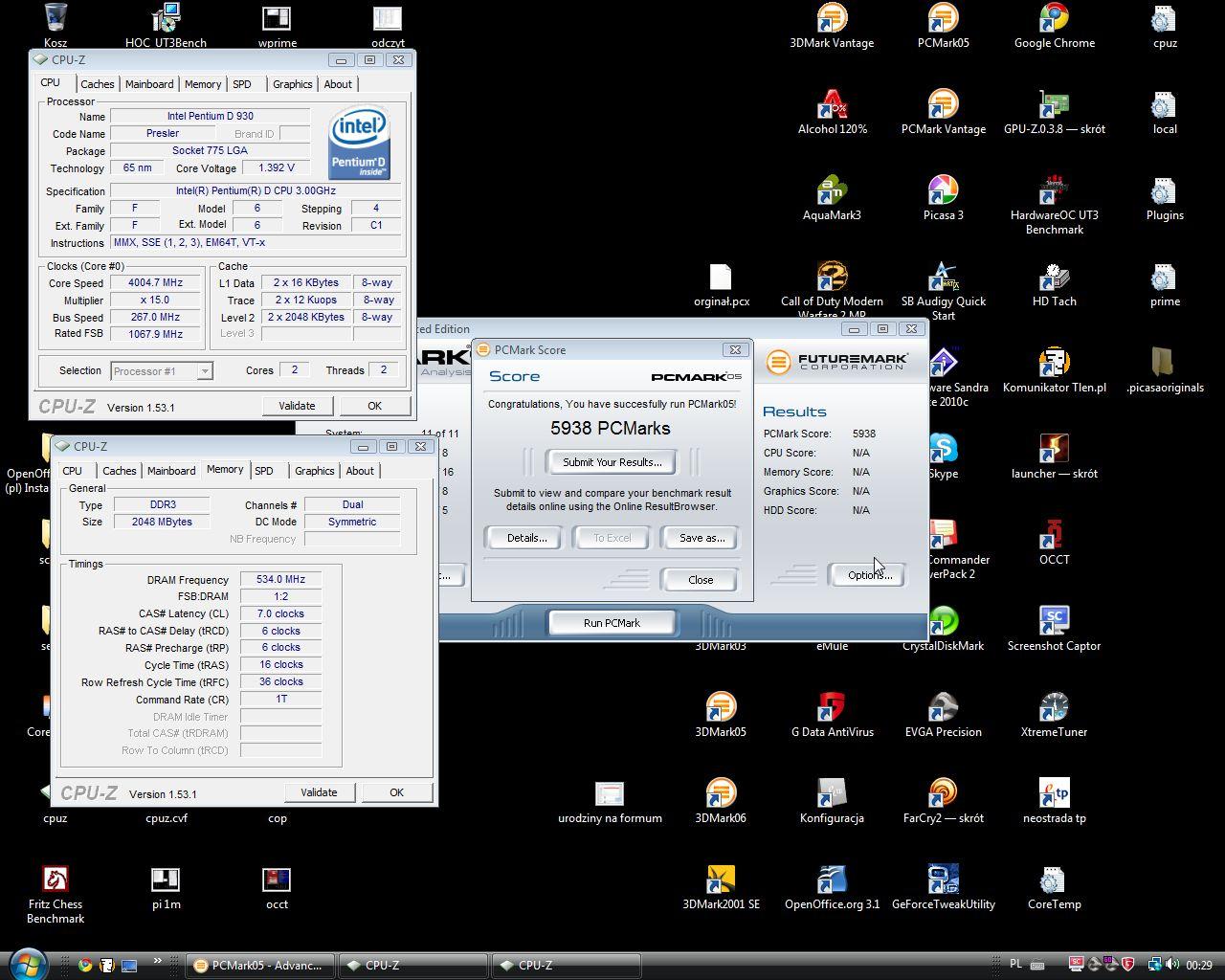Open the PCMark05 desktop shortcut
Viewport: 1225px width, 980px height.
click(x=943, y=26)
